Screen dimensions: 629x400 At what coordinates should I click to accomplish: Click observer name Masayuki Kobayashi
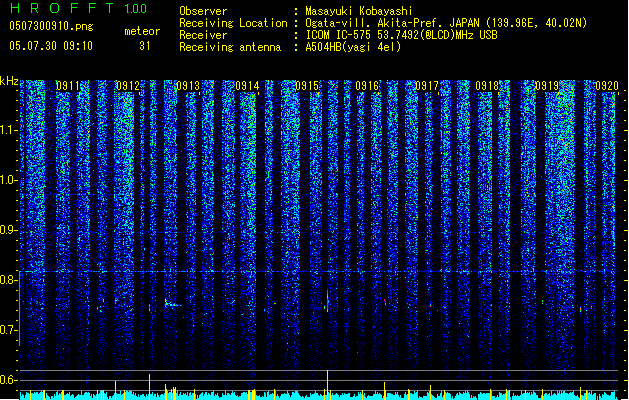tap(358, 11)
